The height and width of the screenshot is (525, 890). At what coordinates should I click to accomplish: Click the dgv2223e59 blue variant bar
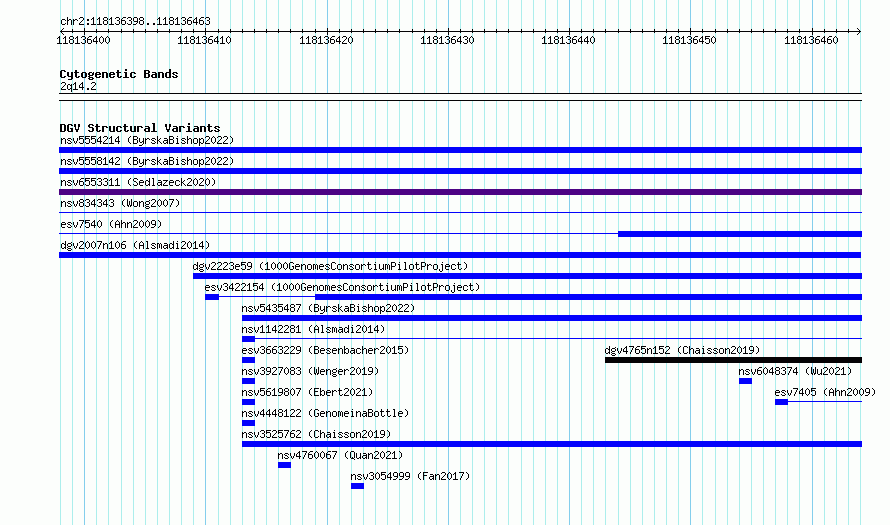527,276
